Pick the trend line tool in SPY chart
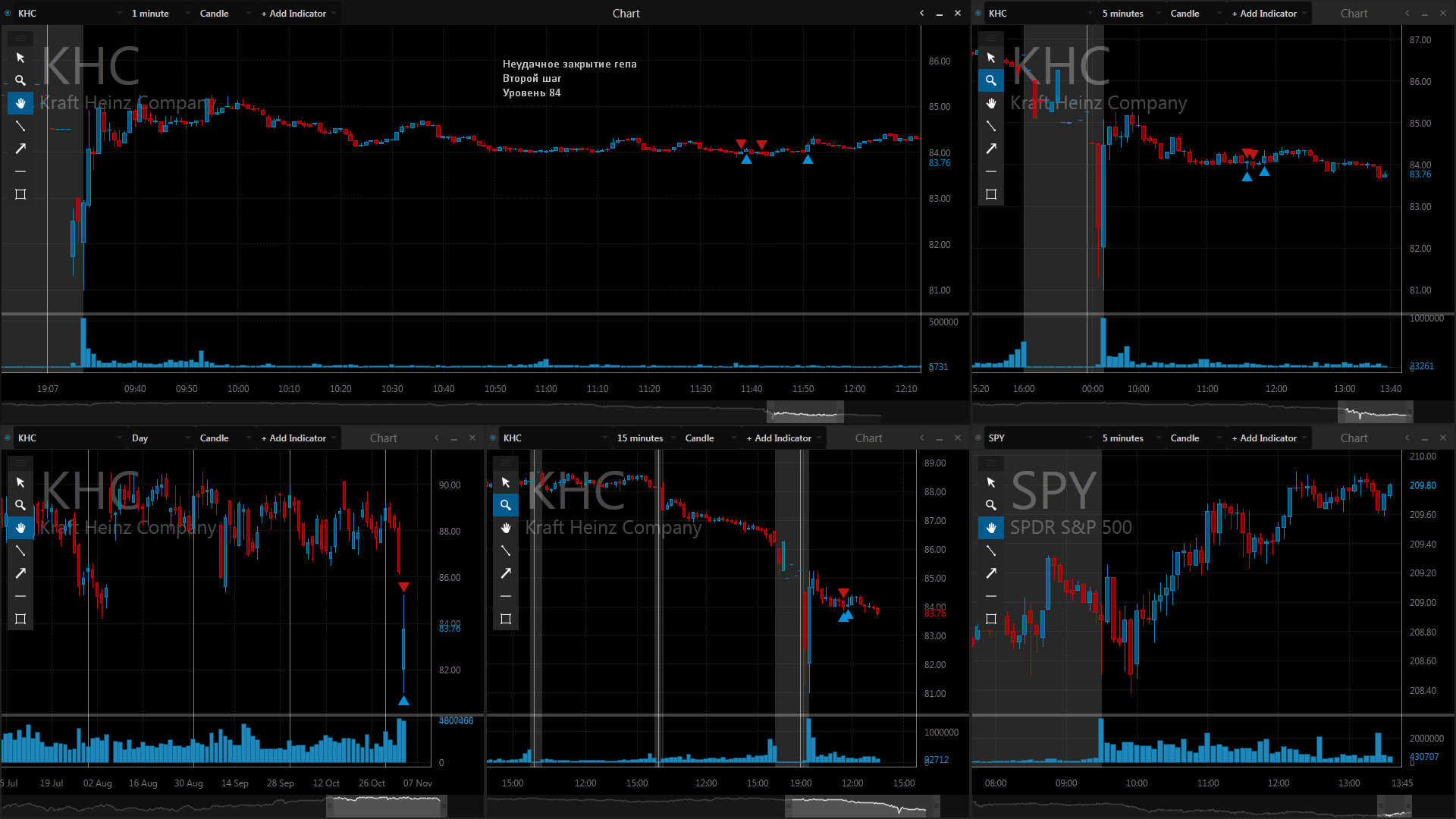Image resolution: width=1456 pixels, height=819 pixels. point(991,551)
